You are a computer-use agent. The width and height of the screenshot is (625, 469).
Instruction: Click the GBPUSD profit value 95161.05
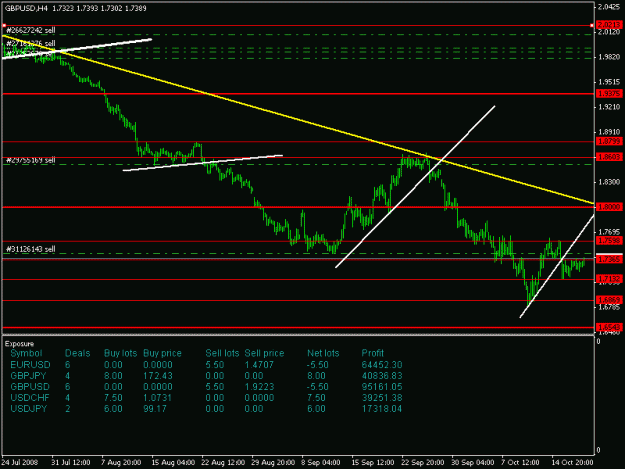pos(382,387)
